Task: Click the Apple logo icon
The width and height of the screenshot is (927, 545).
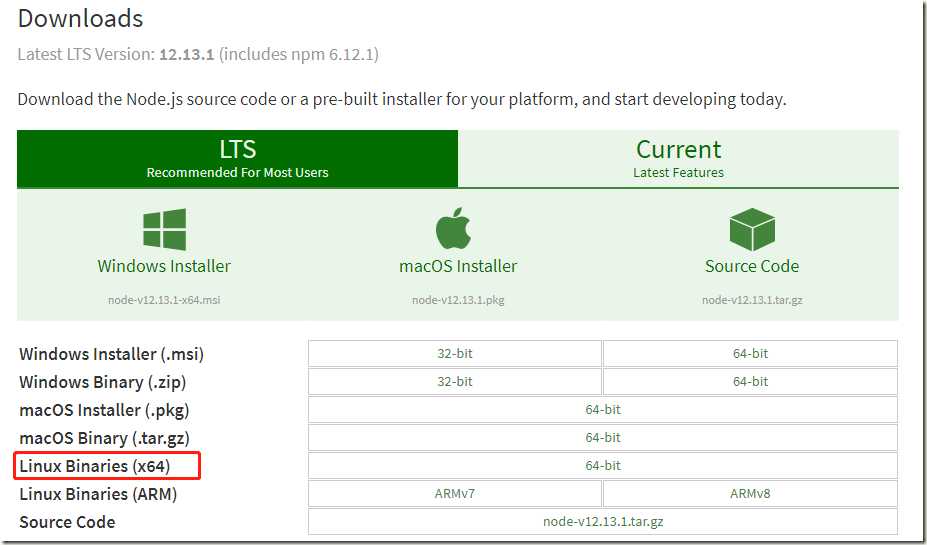Action: pos(453,229)
